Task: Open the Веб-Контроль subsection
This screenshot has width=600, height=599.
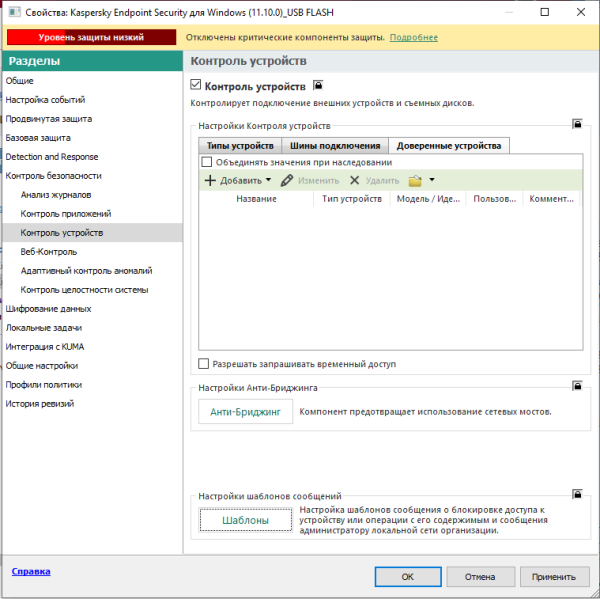Action: point(49,252)
